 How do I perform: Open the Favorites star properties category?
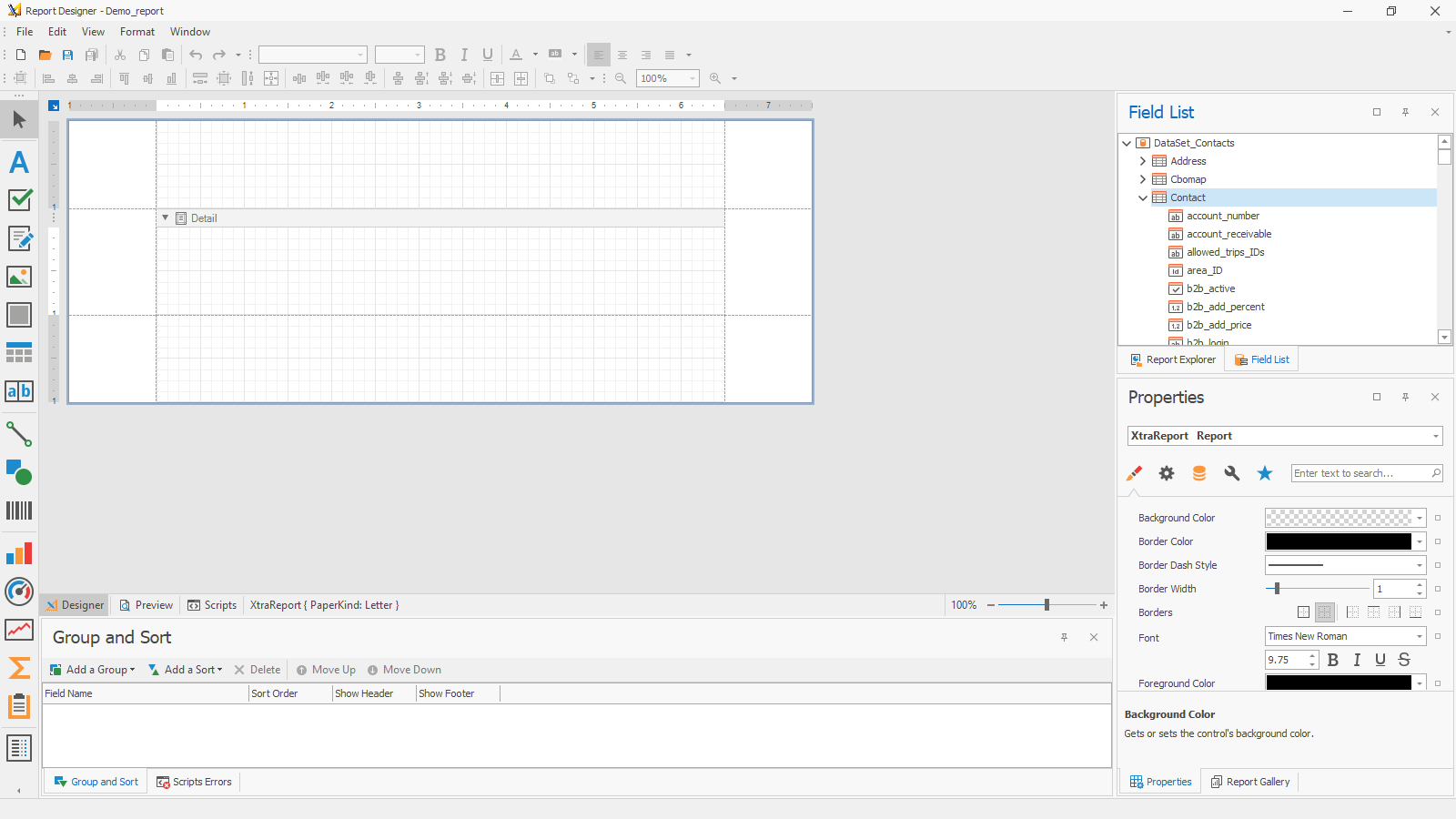tap(1265, 473)
